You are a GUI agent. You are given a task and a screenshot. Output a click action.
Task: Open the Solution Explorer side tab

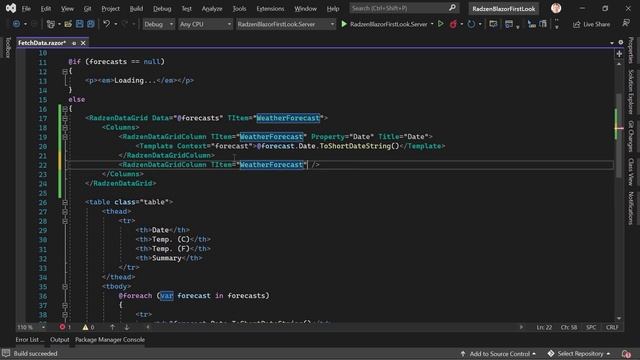631,92
